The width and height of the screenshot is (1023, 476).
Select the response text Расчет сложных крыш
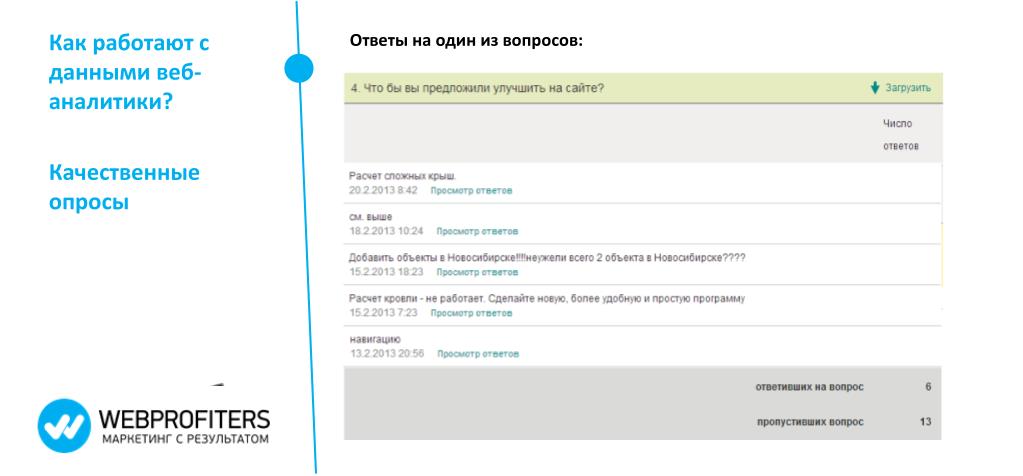coord(403,176)
